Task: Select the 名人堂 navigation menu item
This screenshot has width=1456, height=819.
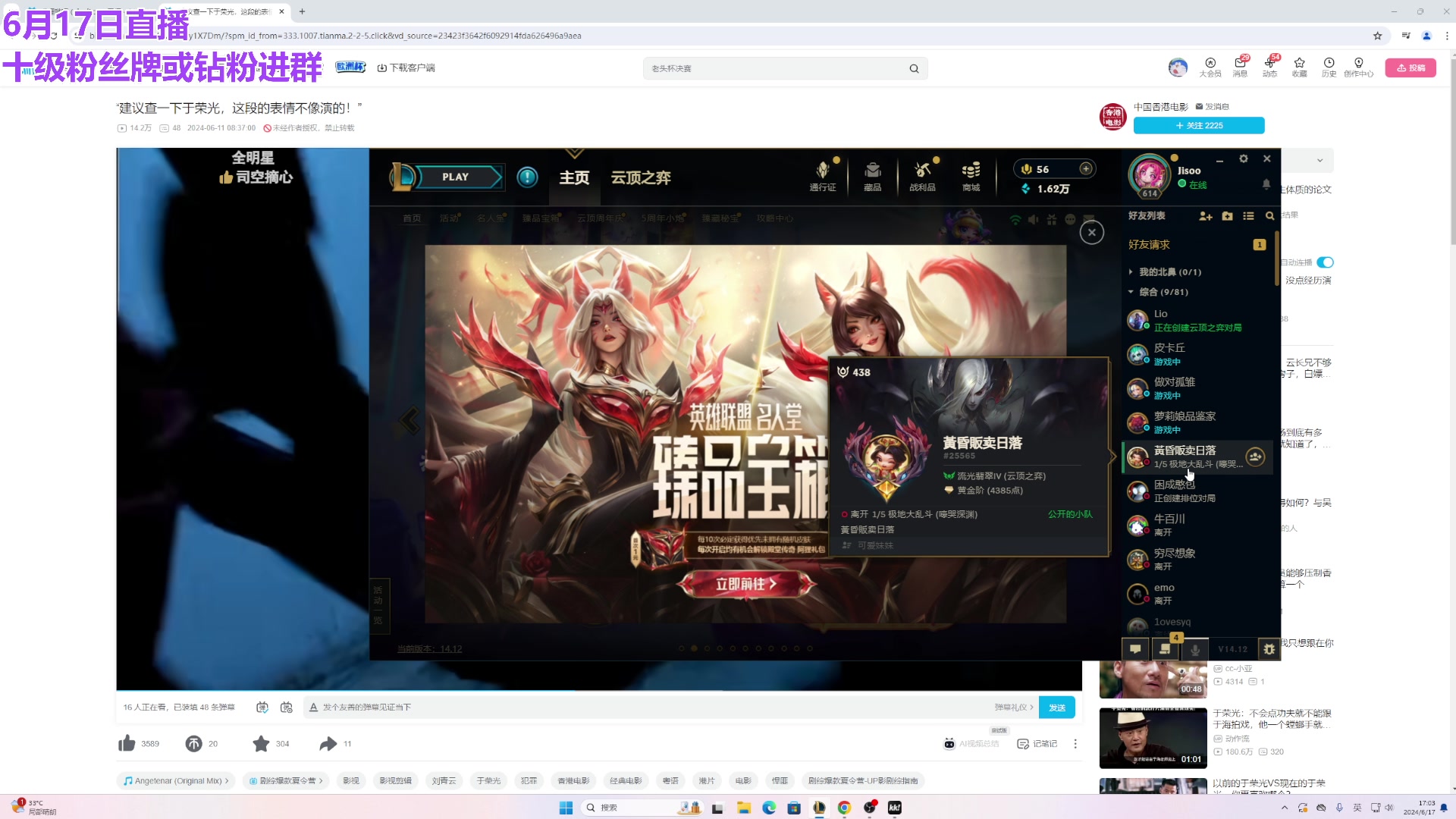Action: pyautogui.click(x=491, y=218)
